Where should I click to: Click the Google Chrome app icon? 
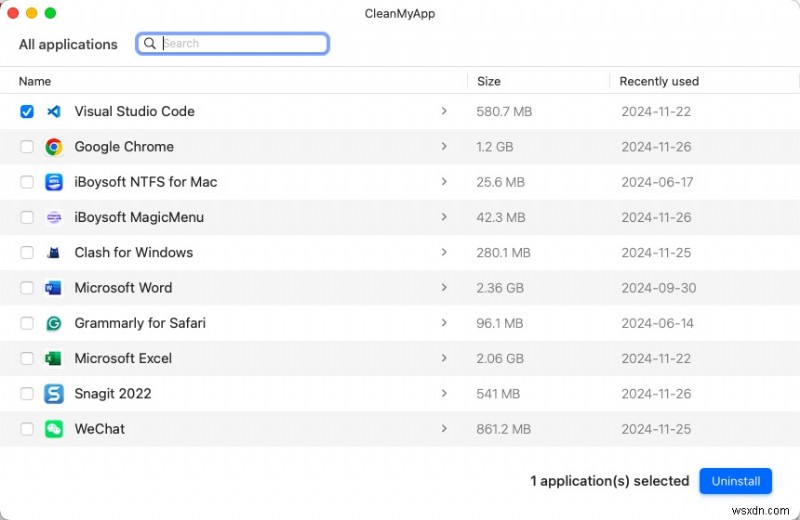coord(54,147)
